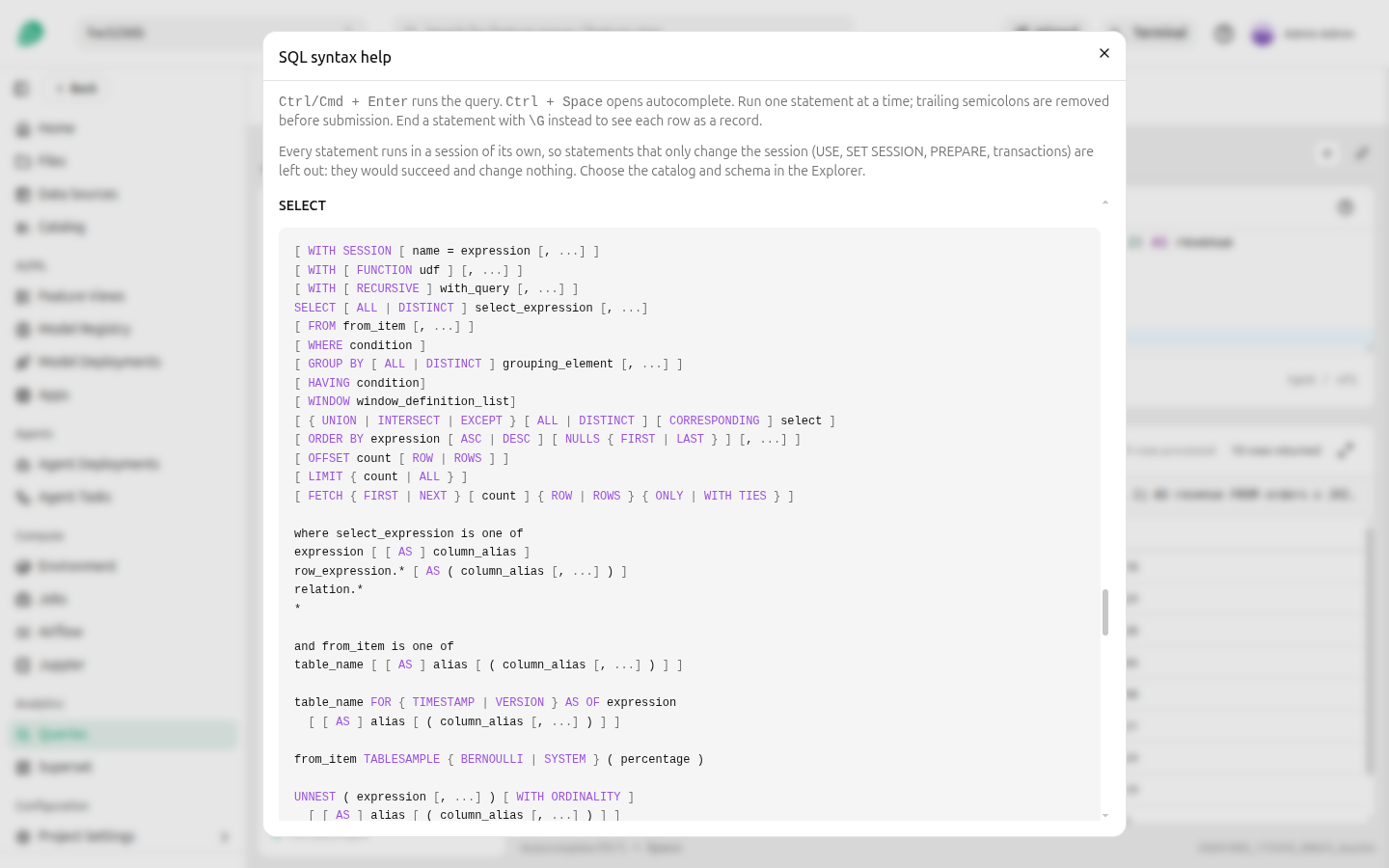Click the FETCH keyword

click(325, 496)
